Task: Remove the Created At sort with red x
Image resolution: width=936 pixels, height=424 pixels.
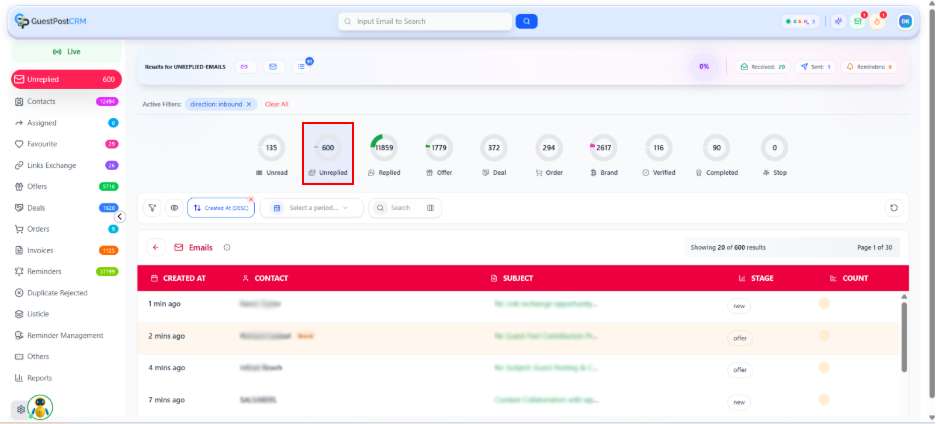Action: click(x=251, y=199)
